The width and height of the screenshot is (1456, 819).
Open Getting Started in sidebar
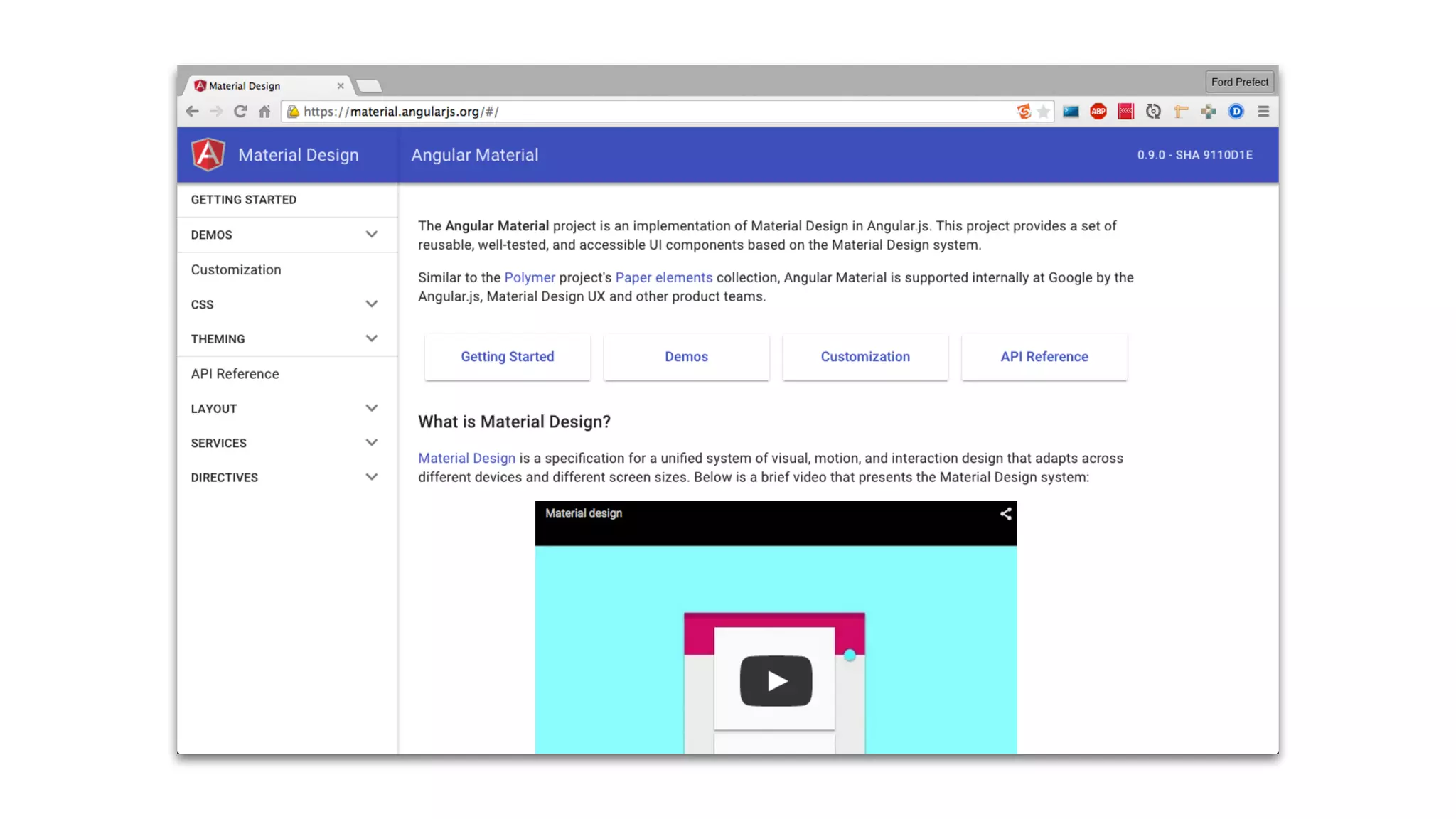pos(244,200)
